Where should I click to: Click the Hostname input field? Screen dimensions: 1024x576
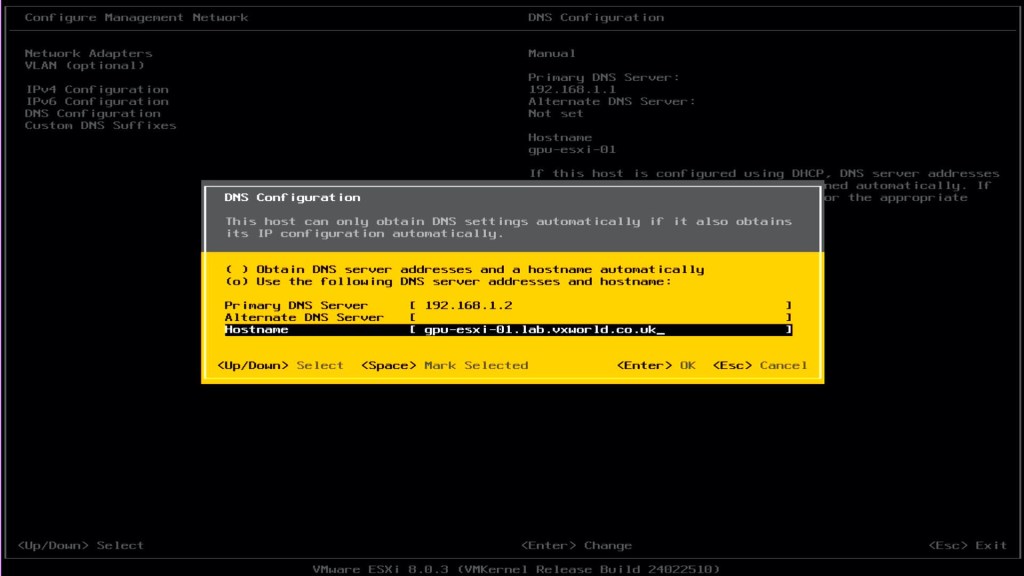coord(600,330)
